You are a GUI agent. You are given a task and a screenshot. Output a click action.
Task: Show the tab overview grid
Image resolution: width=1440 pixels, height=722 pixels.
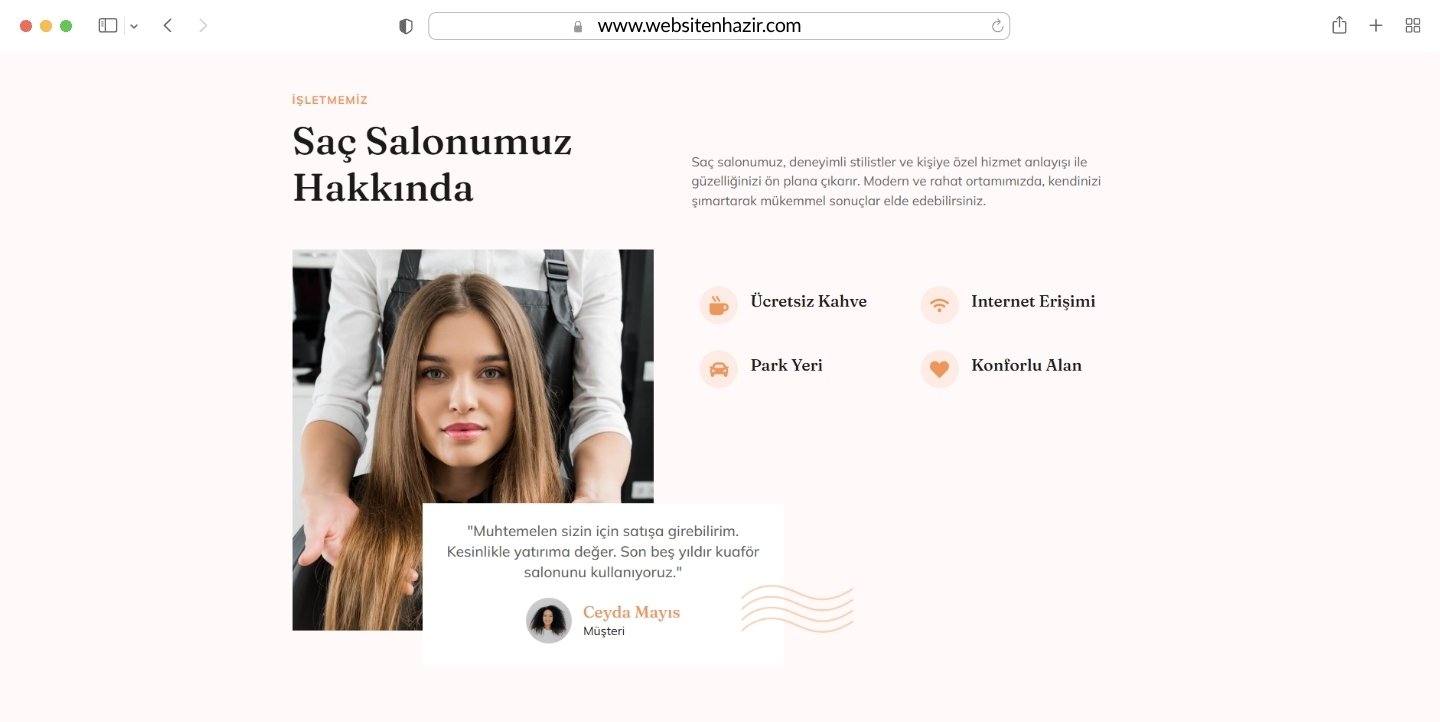pyautogui.click(x=1413, y=26)
